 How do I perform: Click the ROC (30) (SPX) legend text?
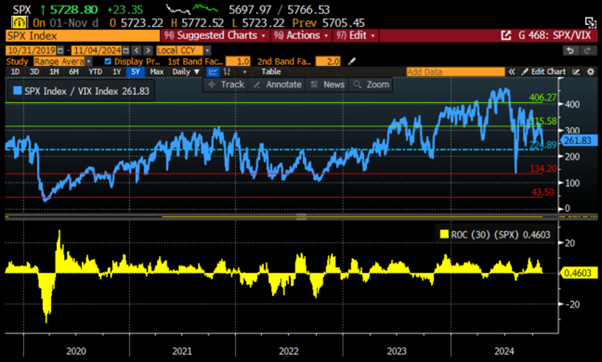click(x=501, y=235)
